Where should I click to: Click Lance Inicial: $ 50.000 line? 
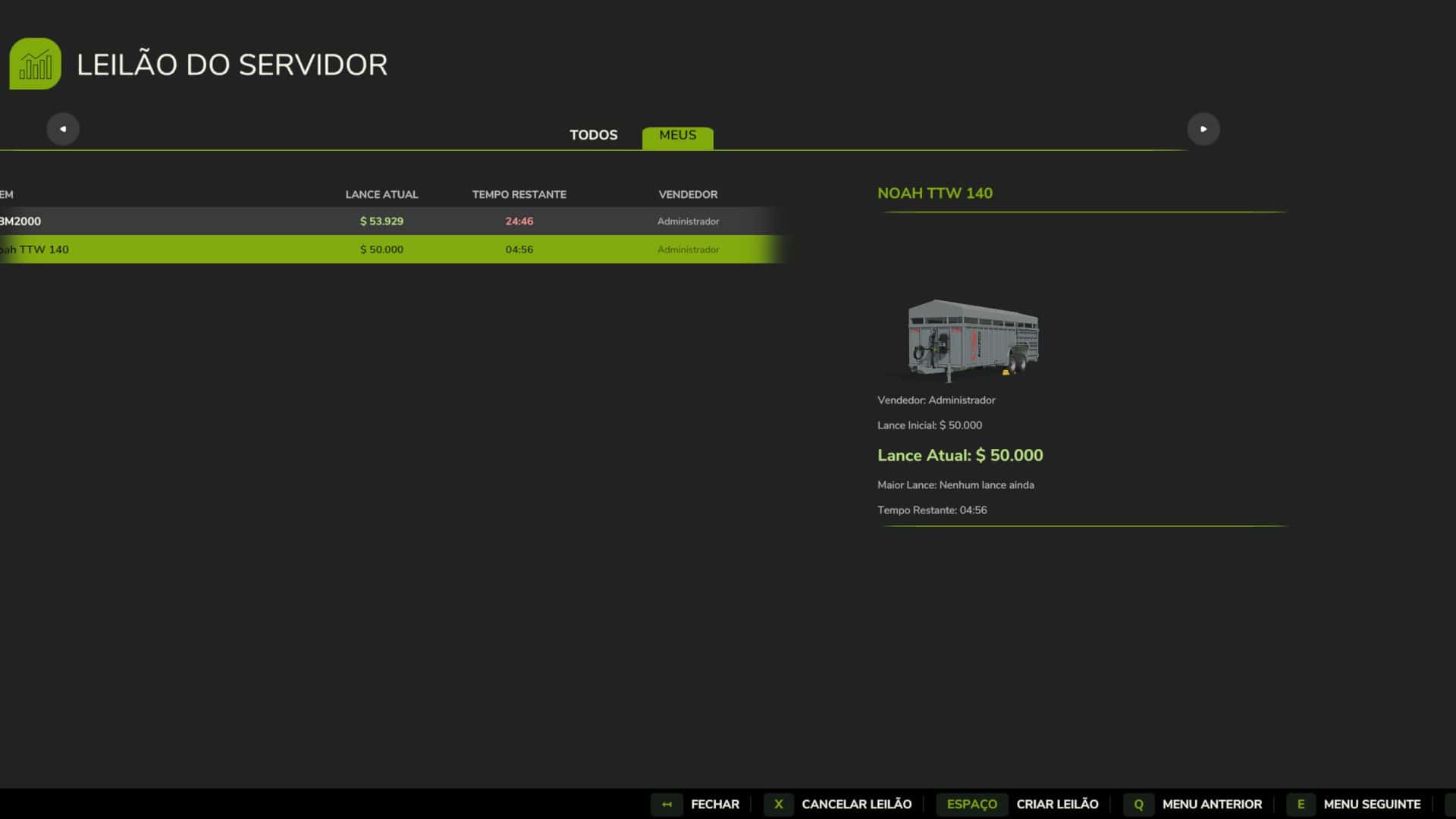930,425
